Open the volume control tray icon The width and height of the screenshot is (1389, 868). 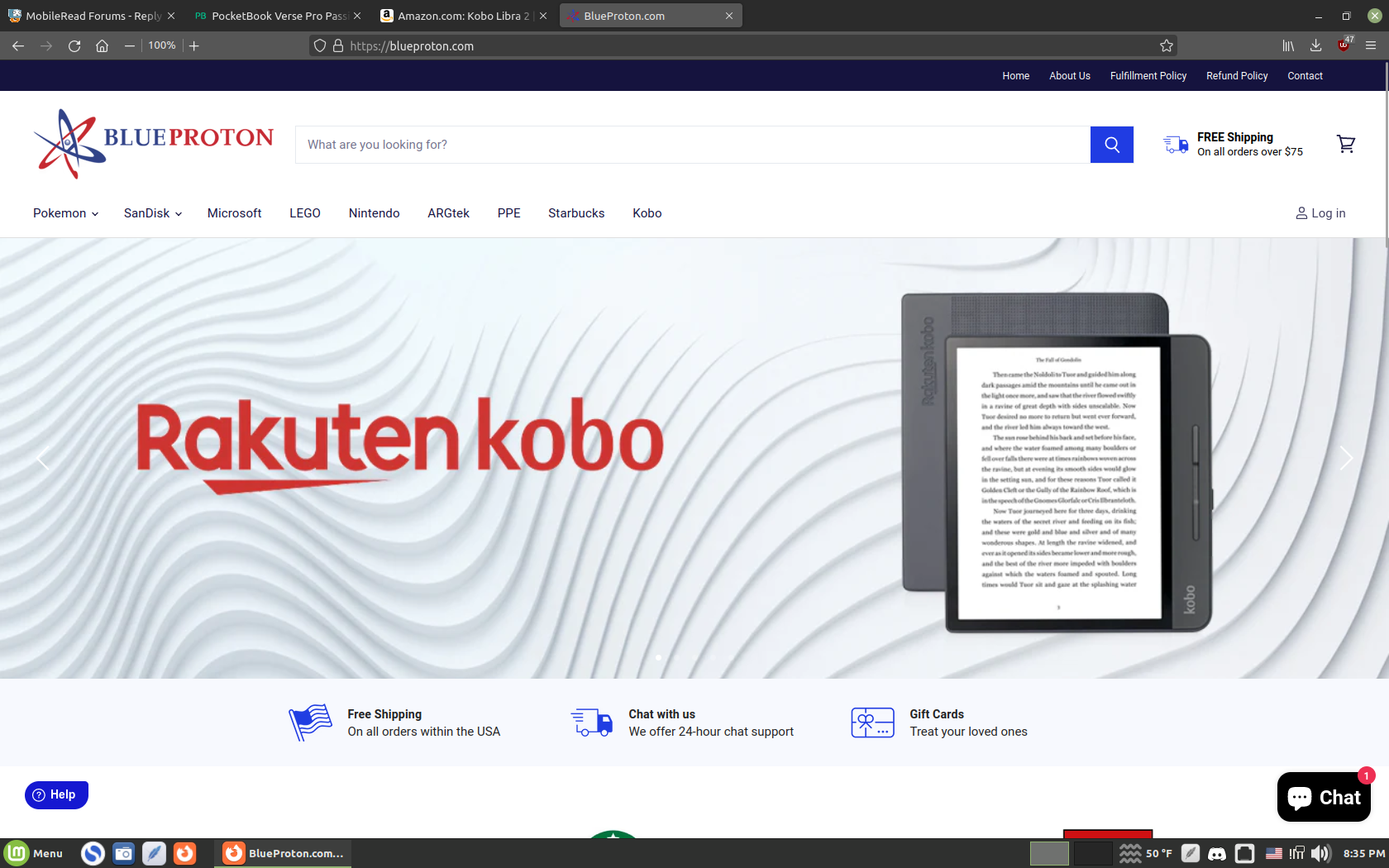point(1321,853)
